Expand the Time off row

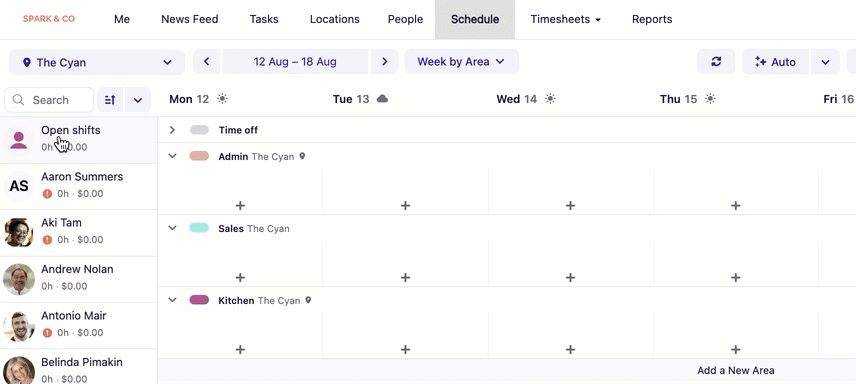(172, 130)
